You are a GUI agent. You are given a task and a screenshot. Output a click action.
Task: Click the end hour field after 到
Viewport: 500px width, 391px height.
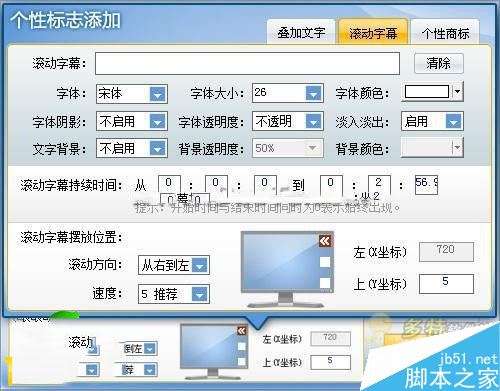click(331, 184)
